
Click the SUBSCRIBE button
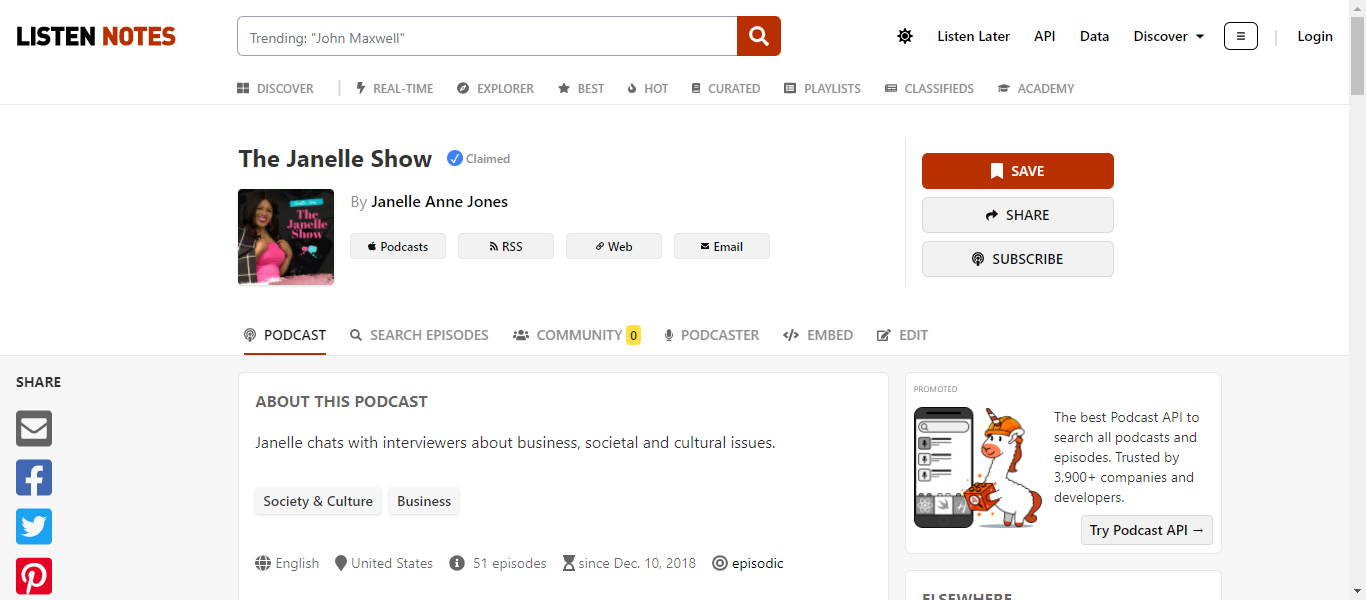(x=1018, y=259)
